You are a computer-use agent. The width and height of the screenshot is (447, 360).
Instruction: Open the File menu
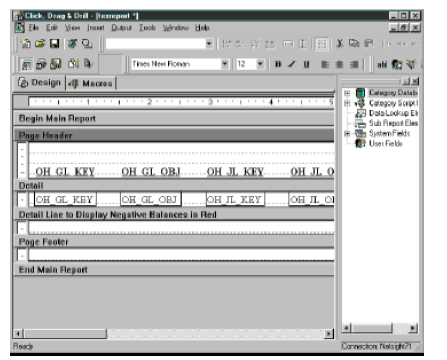pos(34,28)
